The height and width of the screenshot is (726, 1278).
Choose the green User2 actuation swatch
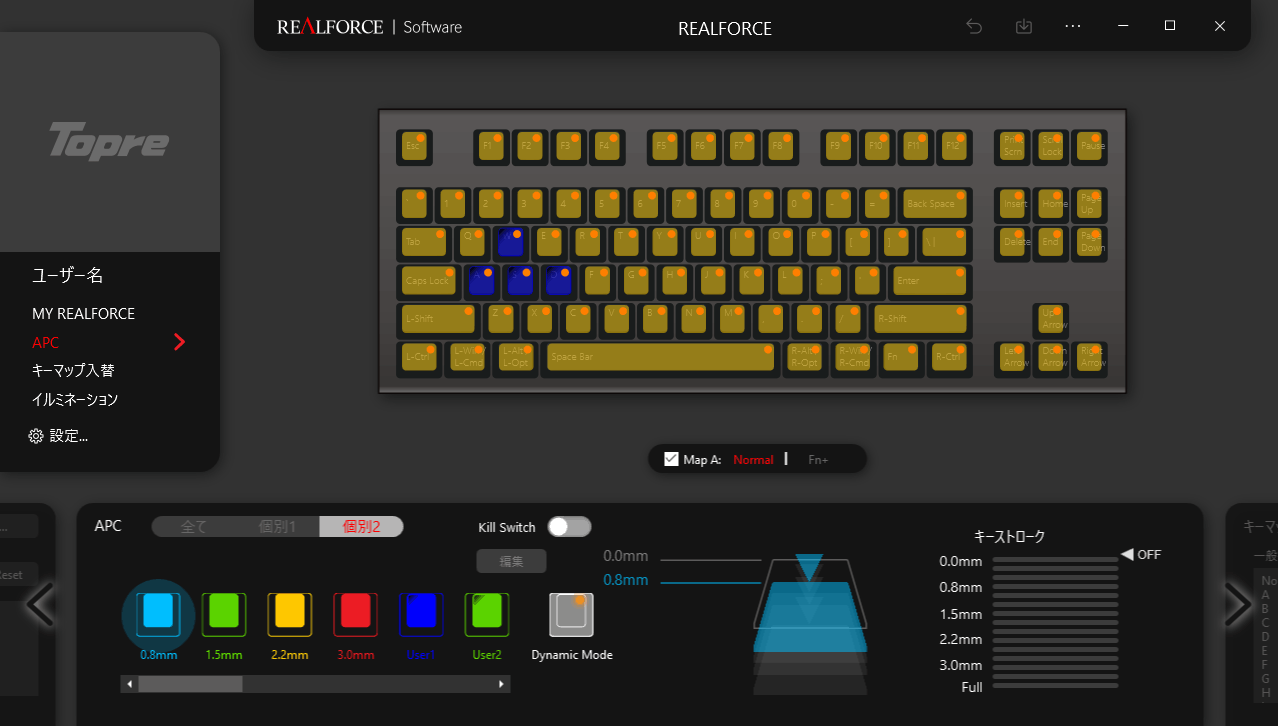click(487, 615)
